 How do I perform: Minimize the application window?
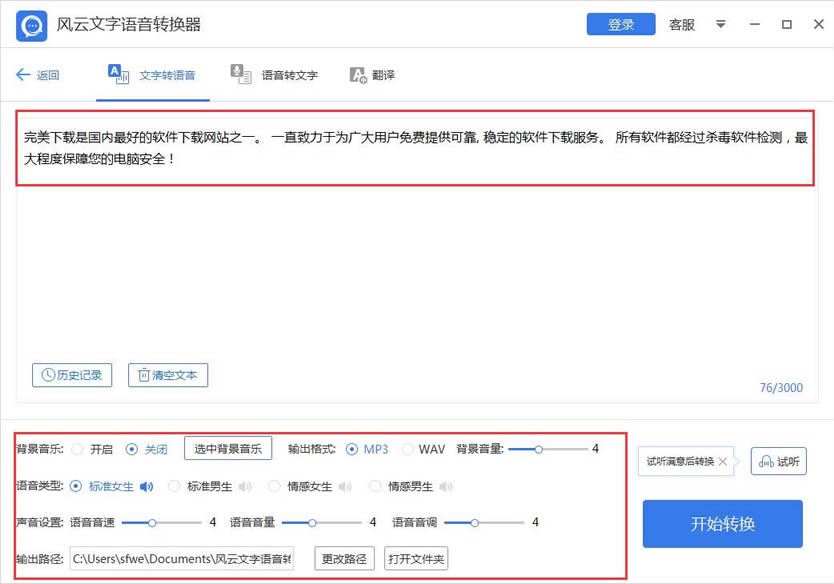point(754,24)
